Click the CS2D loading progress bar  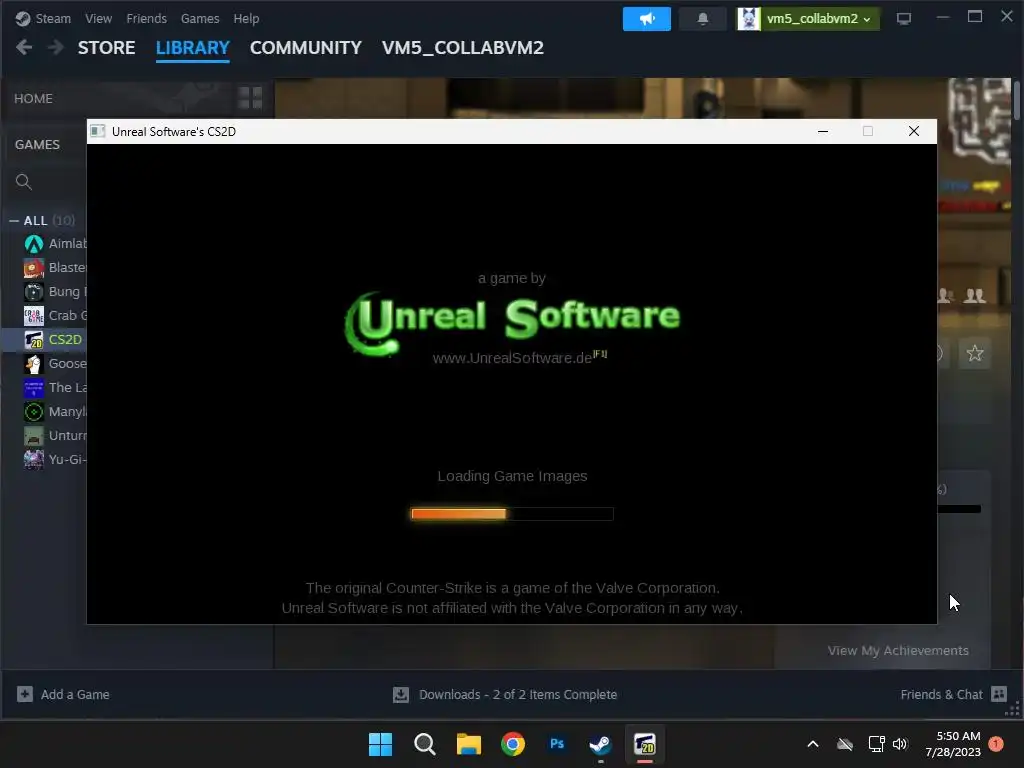(x=512, y=514)
